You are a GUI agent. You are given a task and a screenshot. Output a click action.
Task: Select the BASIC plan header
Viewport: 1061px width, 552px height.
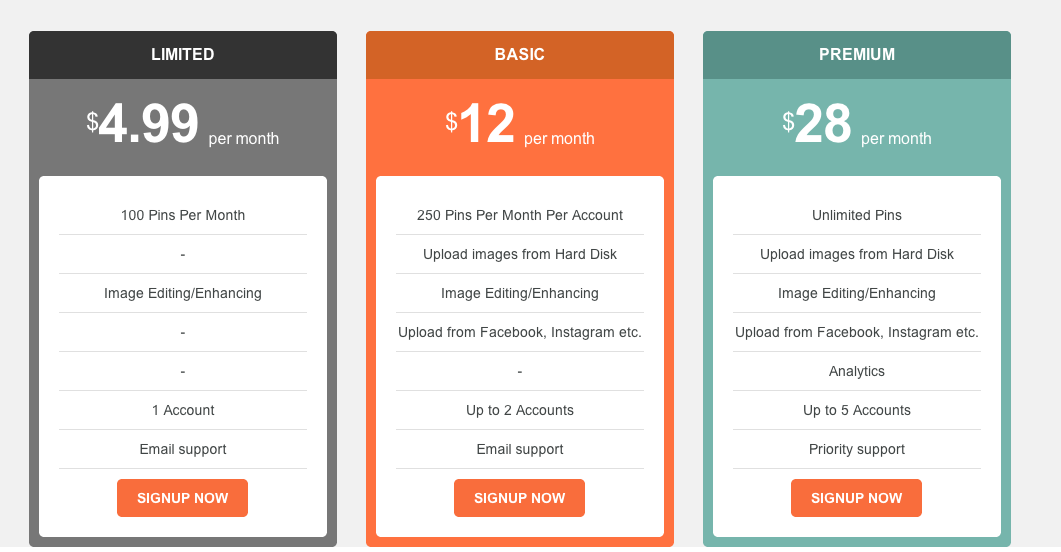point(520,55)
